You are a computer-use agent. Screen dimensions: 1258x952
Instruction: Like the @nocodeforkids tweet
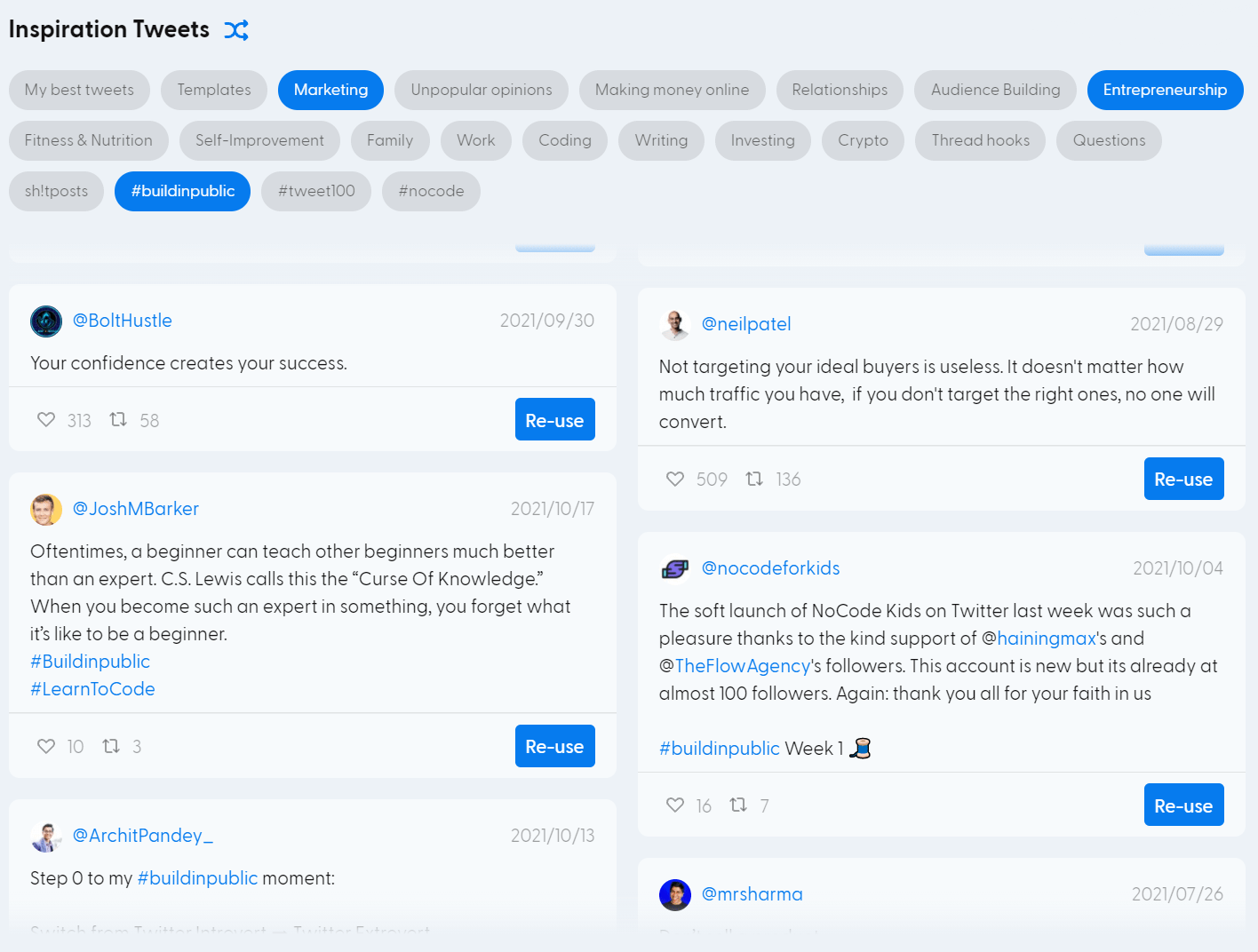coord(675,805)
